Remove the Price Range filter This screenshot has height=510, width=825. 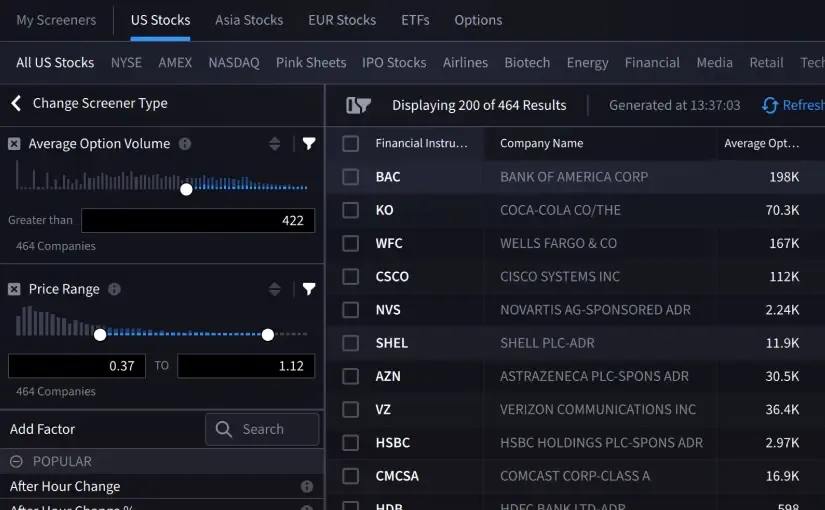[x=14, y=289]
